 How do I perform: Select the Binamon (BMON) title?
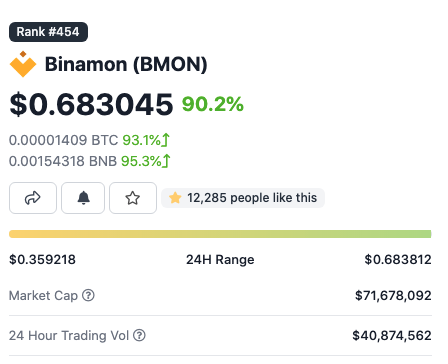126,64
